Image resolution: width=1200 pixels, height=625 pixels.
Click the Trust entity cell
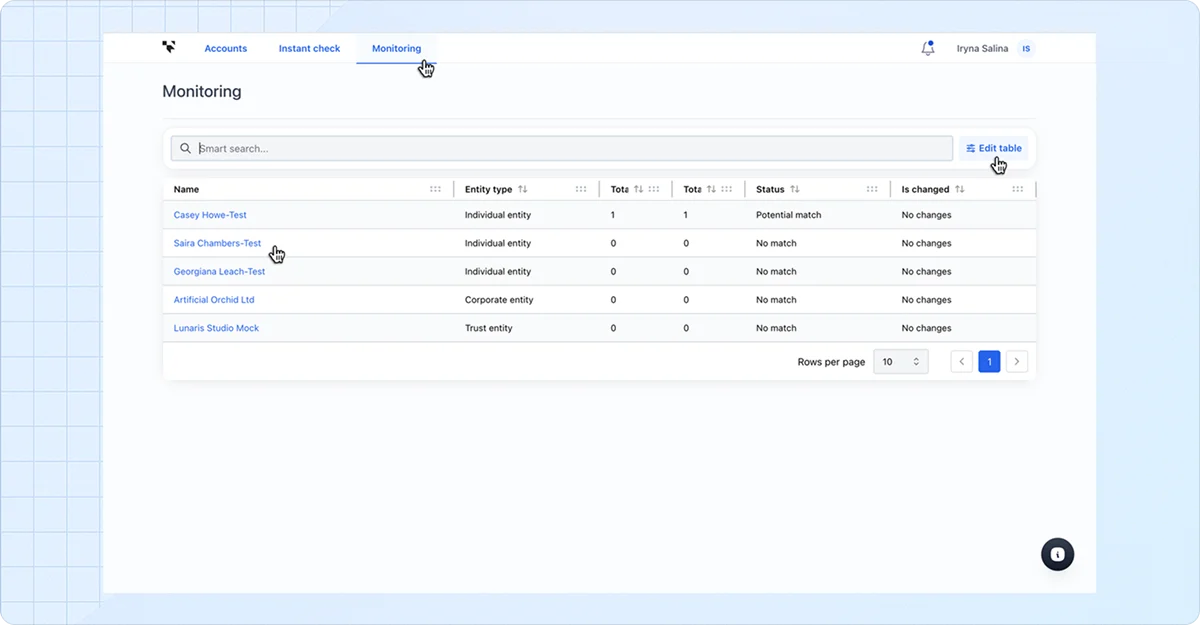(488, 328)
